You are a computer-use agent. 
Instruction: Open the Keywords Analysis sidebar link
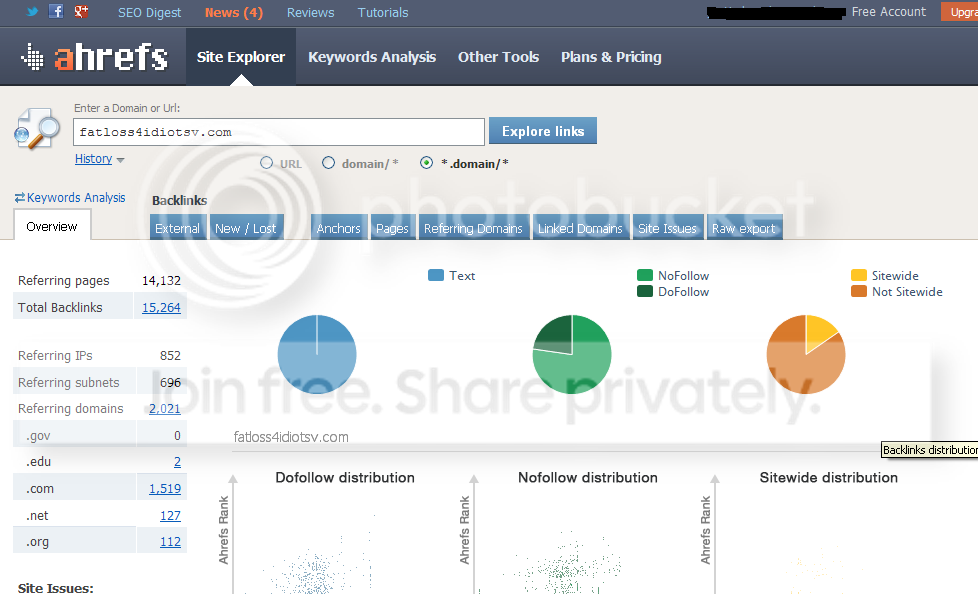click(x=76, y=197)
